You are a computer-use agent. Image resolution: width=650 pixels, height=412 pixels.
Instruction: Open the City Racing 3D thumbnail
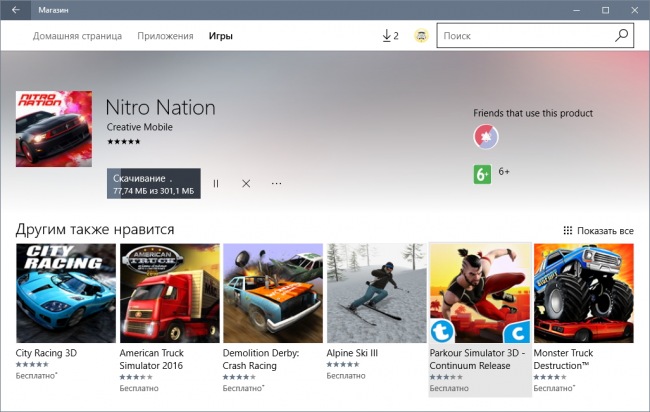click(66, 293)
